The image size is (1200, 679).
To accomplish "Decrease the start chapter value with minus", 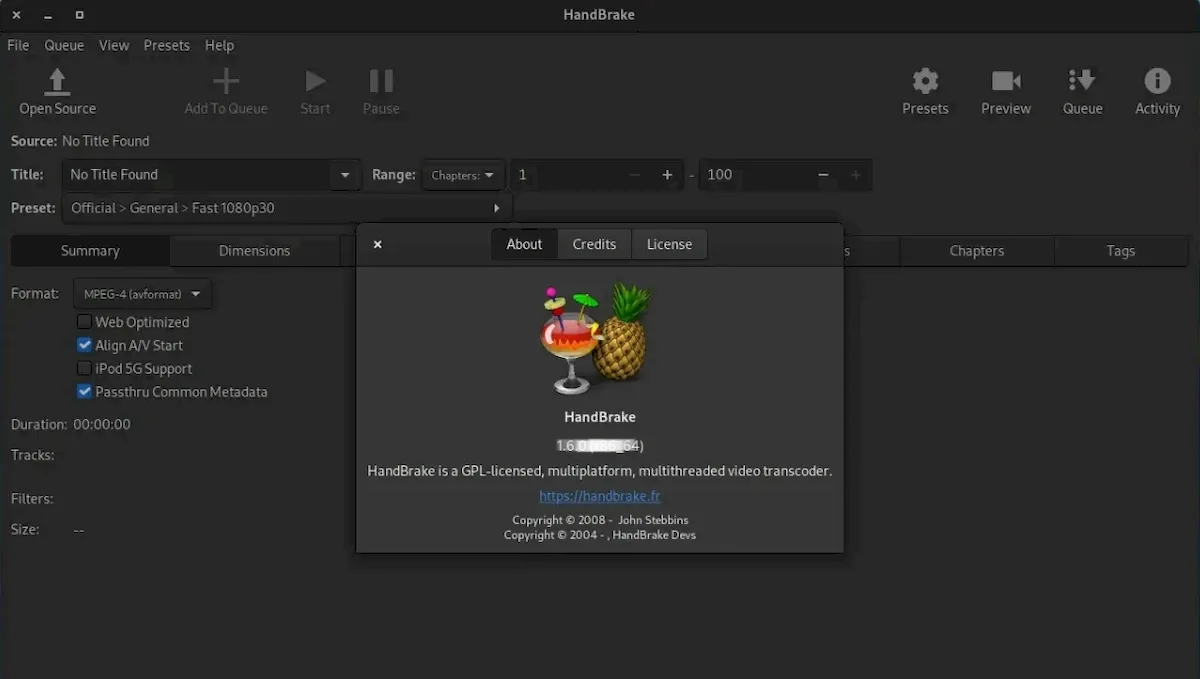I will (635, 175).
